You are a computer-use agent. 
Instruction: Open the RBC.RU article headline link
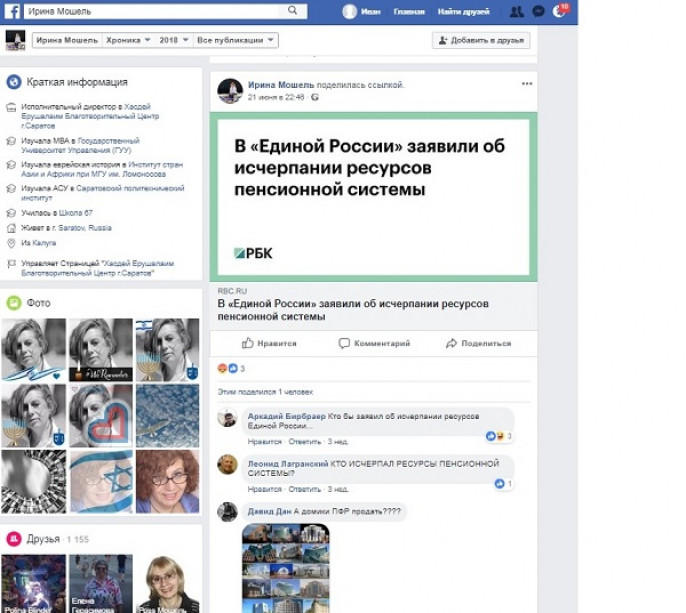[353, 310]
